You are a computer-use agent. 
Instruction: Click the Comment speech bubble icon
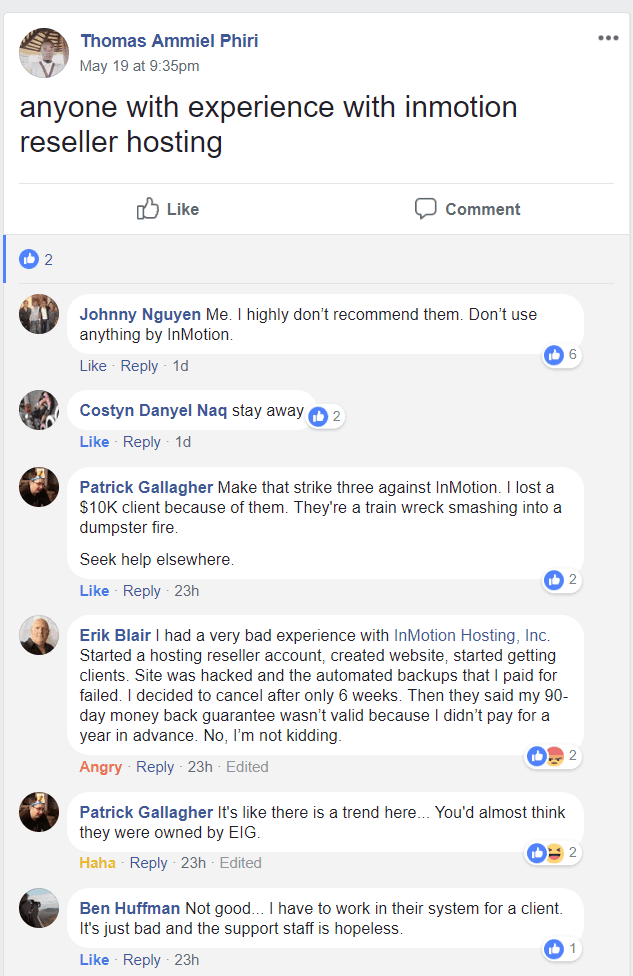coord(426,209)
